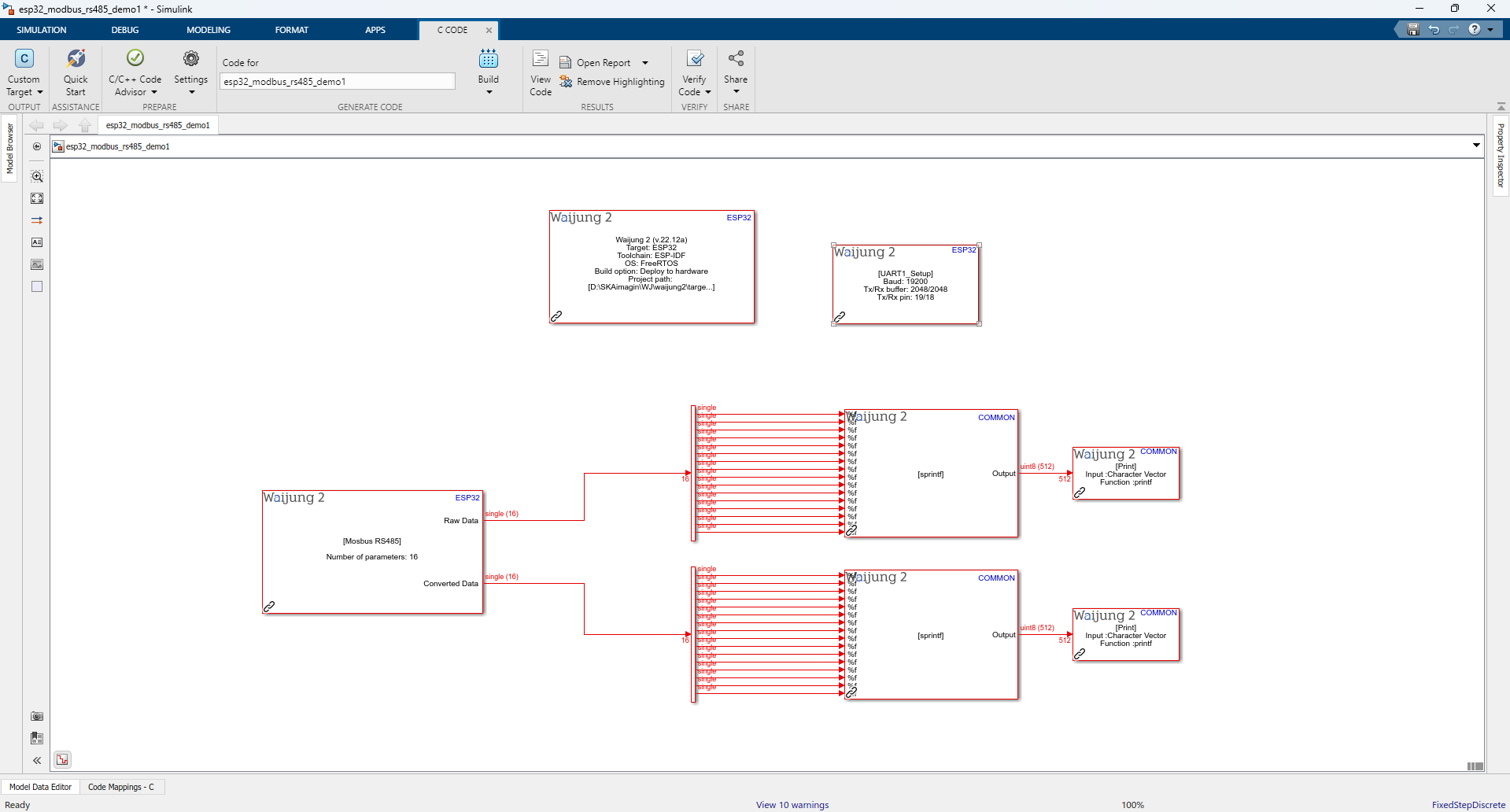Expand the Build dropdown arrow
The image size is (1510, 812).
(x=489, y=92)
